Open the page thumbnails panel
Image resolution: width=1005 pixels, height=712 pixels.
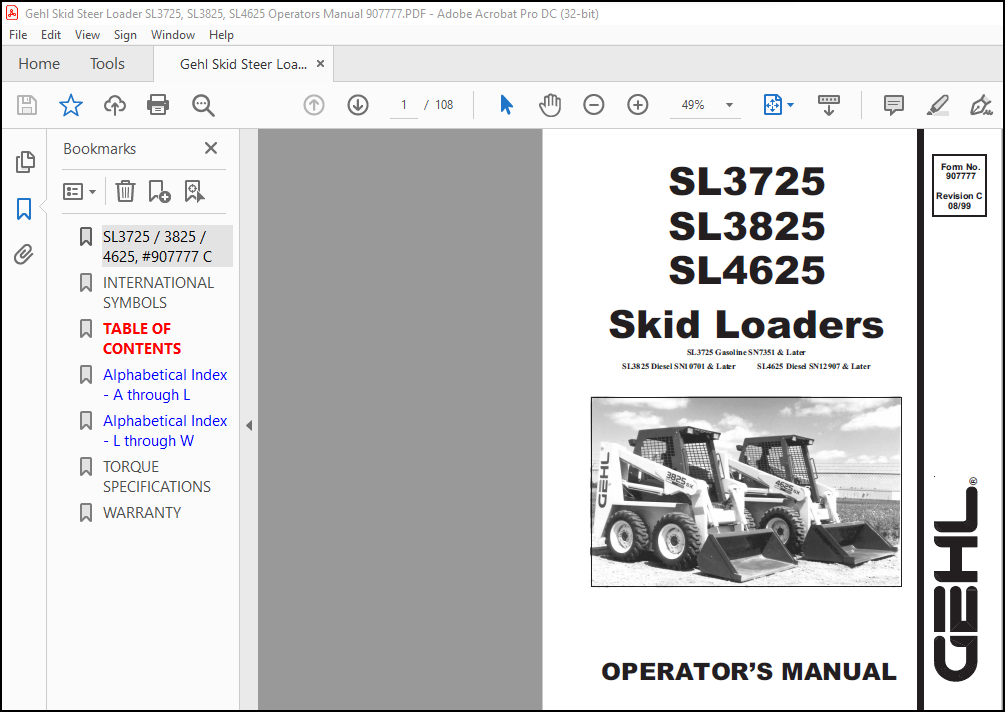click(24, 162)
